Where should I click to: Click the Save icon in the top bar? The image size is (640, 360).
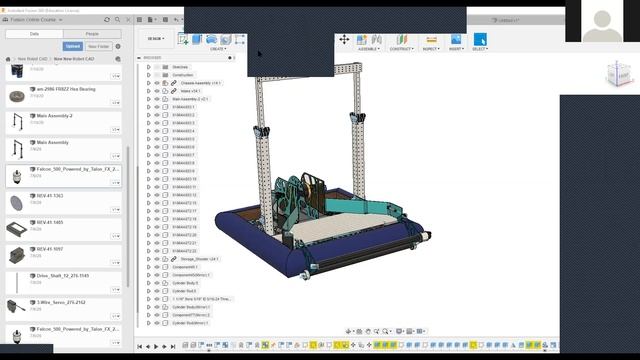click(165, 20)
